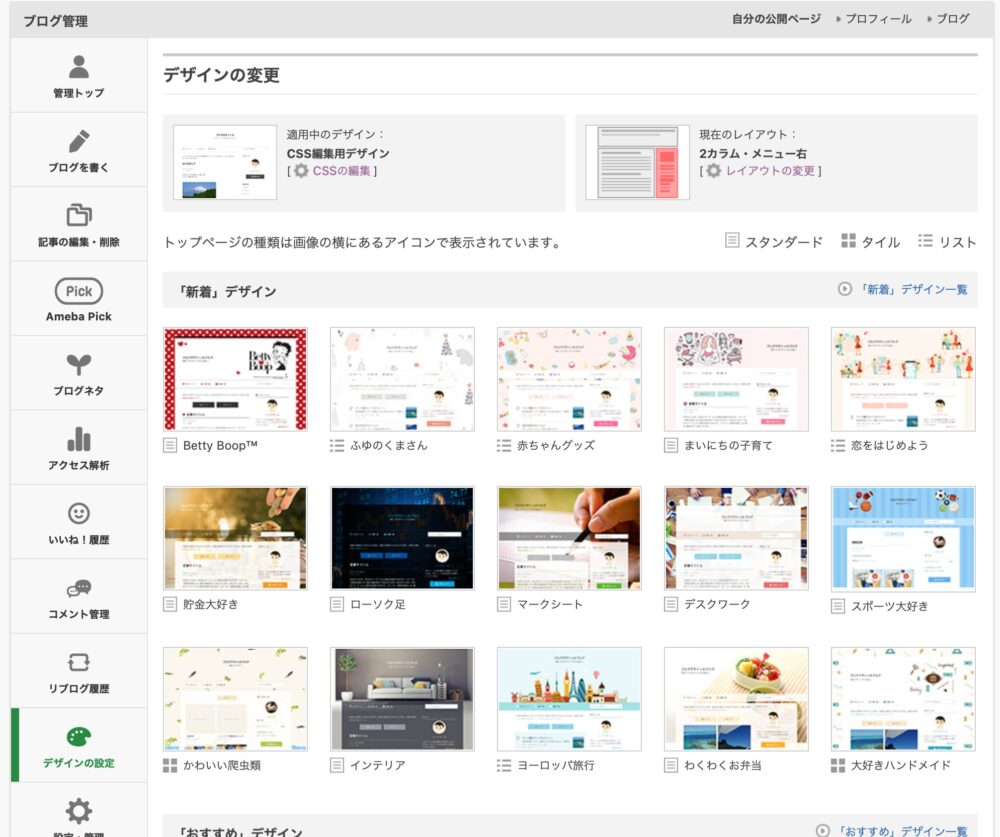Click the current CSS編集用デザイン preview thumbnail
This screenshot has height=837, width=1000.
pyautogui.click(x=225, y=162)
